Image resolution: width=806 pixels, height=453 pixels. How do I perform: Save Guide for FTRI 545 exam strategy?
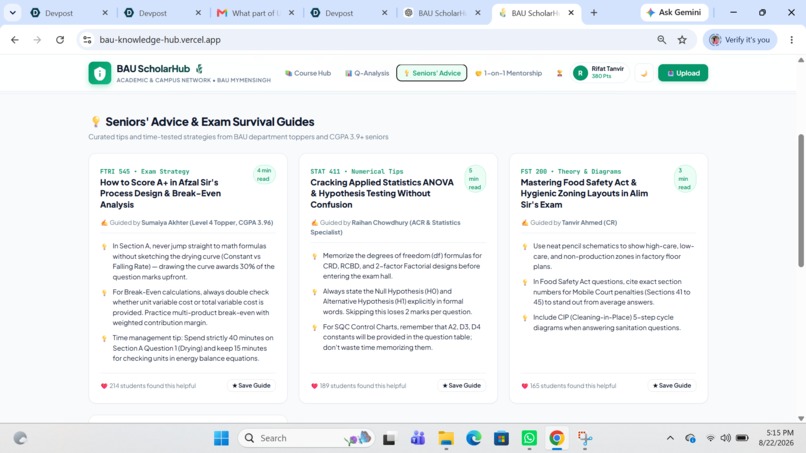click(251, 386)
